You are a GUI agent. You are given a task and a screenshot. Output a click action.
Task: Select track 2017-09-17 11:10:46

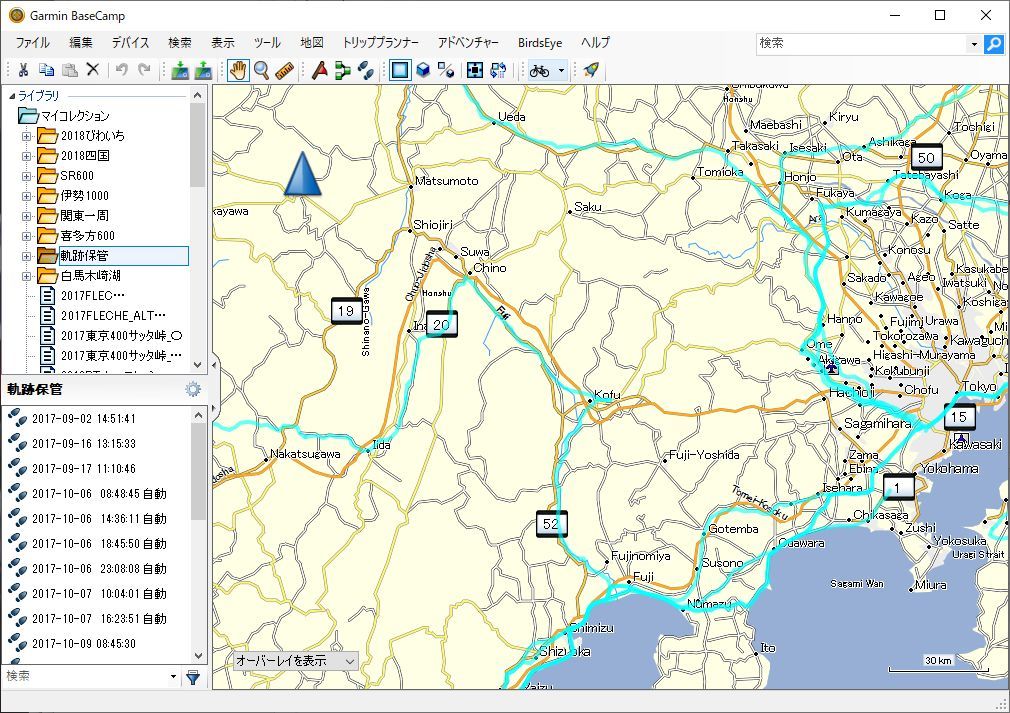[x=84, y=469]
